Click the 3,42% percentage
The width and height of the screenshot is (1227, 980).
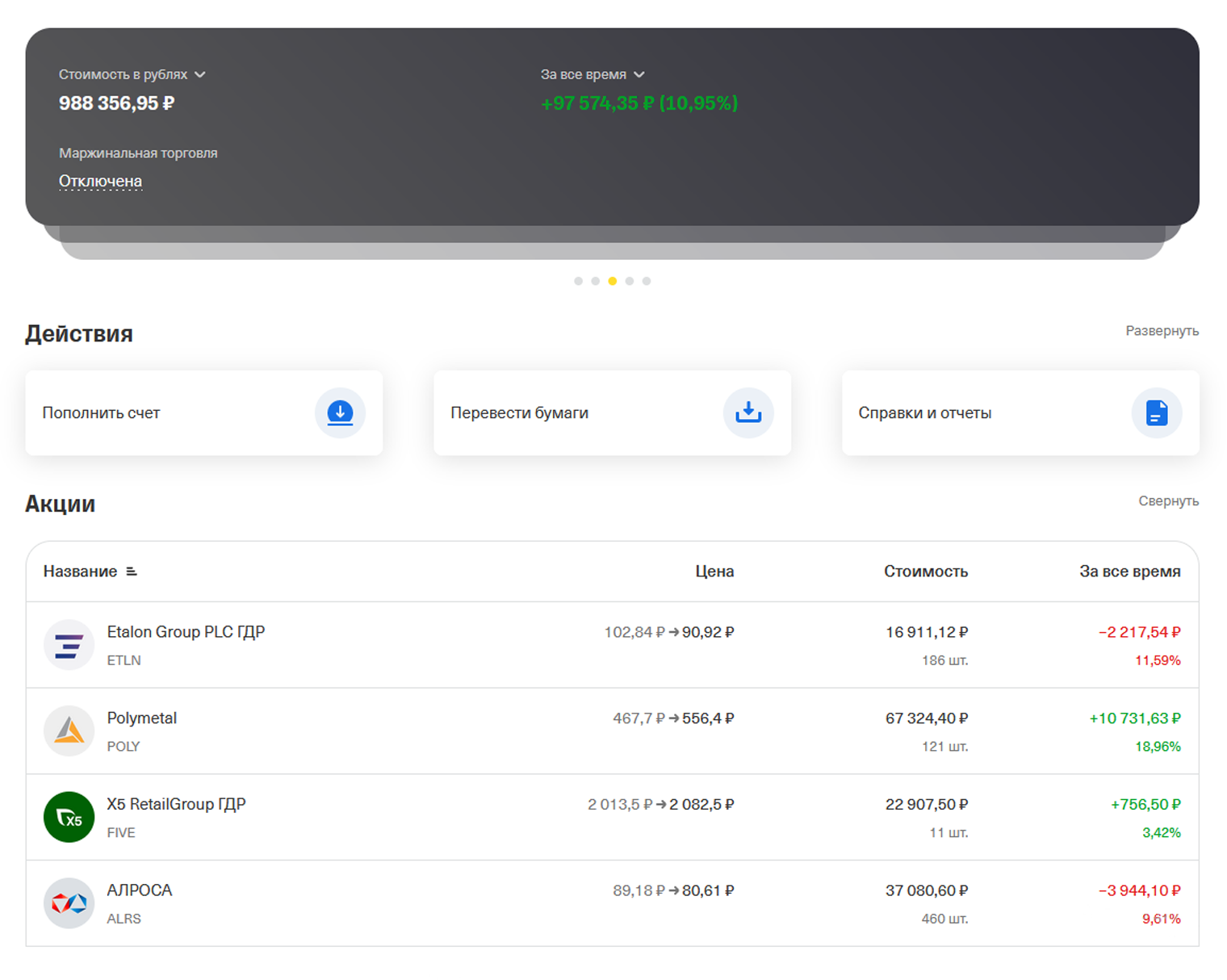tap(1162, 833)
